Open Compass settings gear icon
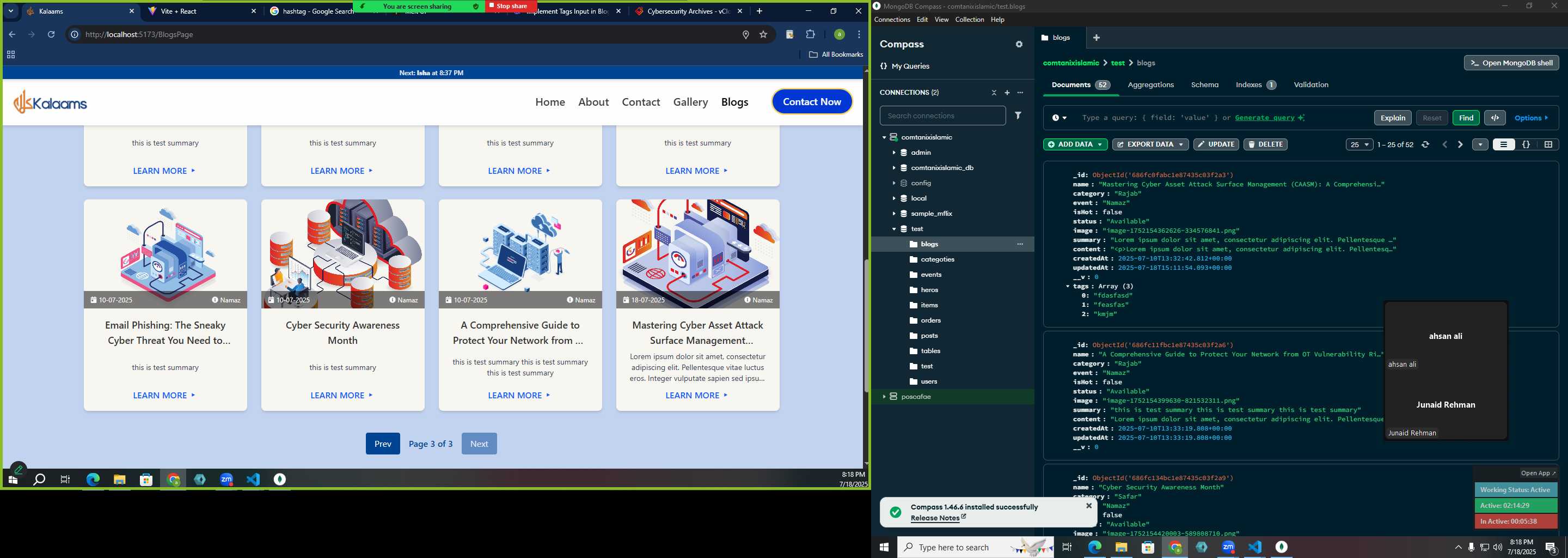The height and width of the screenshot is (558, 1568). tap(1019, 44)
